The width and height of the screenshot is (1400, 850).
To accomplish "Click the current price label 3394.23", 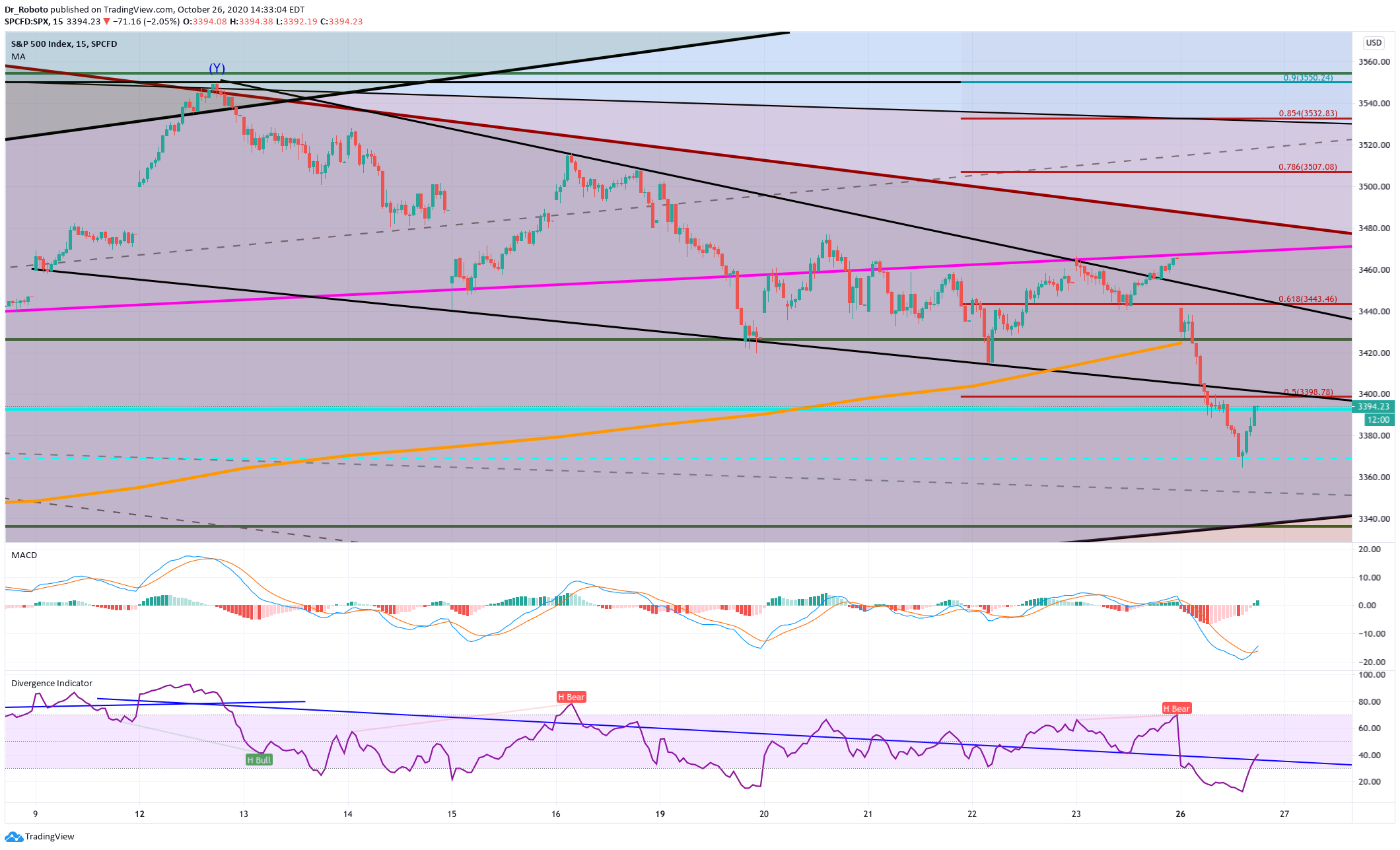I will tap(1374, 407).
